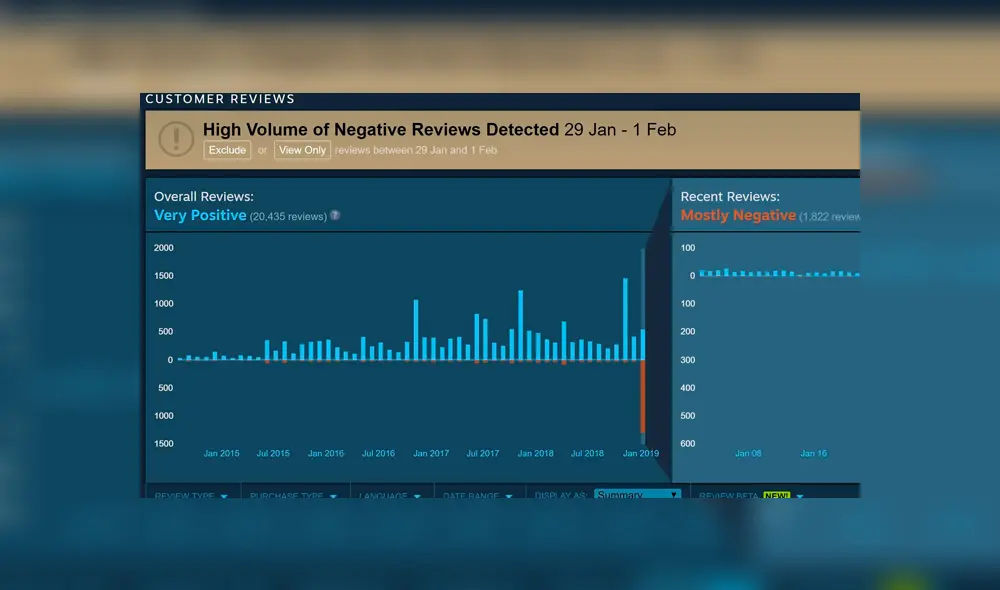The image size is (1000, 590).
Task: Click the warning exclamation icon in the alert banner
Action: pyautogui.click(x=177, y=139)
